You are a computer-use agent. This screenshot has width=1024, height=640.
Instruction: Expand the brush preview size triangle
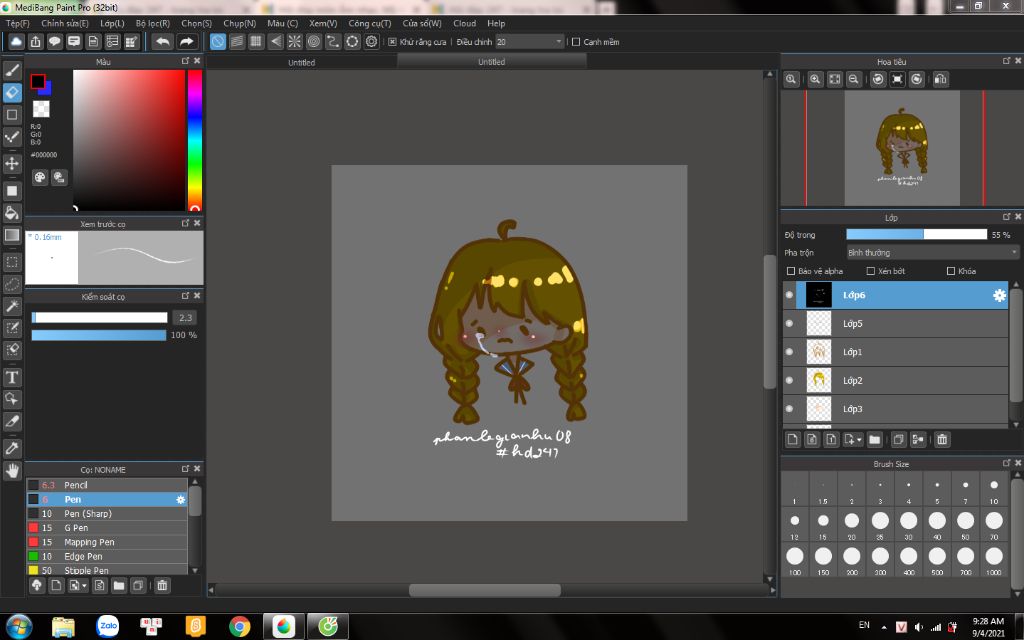(x=29, y=236)
